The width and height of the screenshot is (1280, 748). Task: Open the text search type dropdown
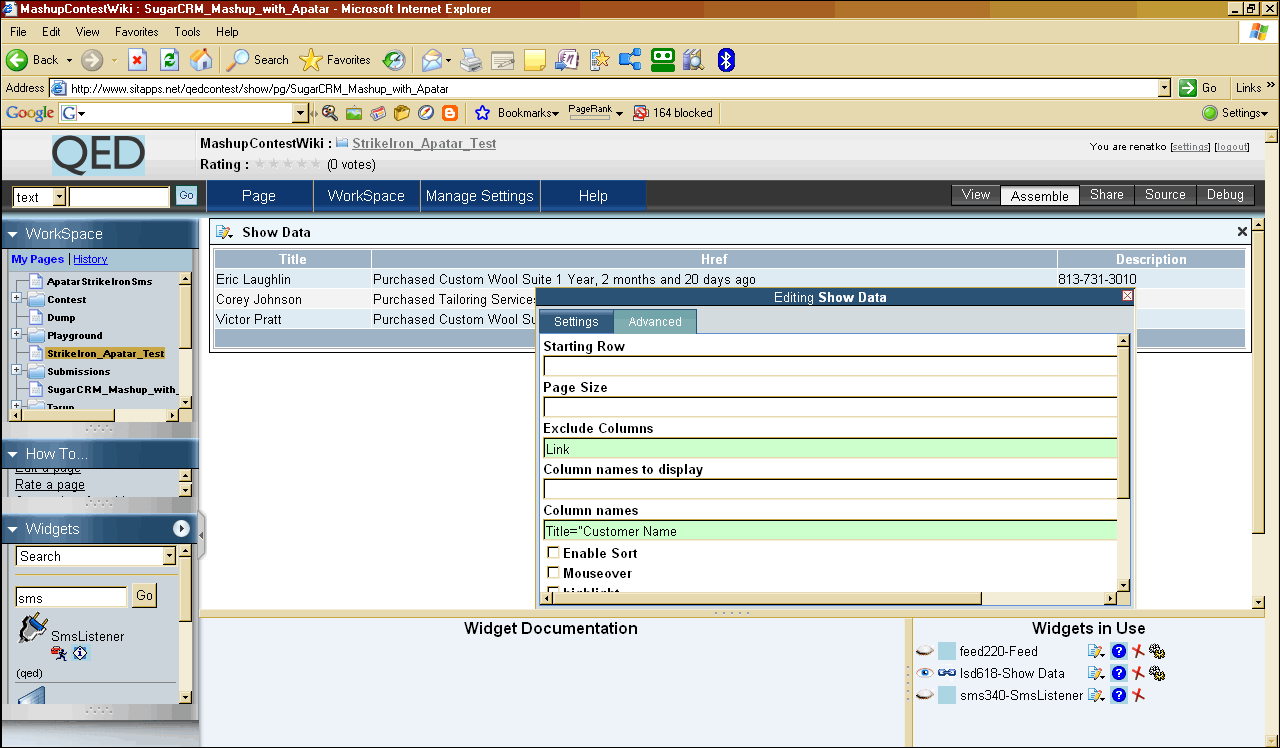[59, 197]
